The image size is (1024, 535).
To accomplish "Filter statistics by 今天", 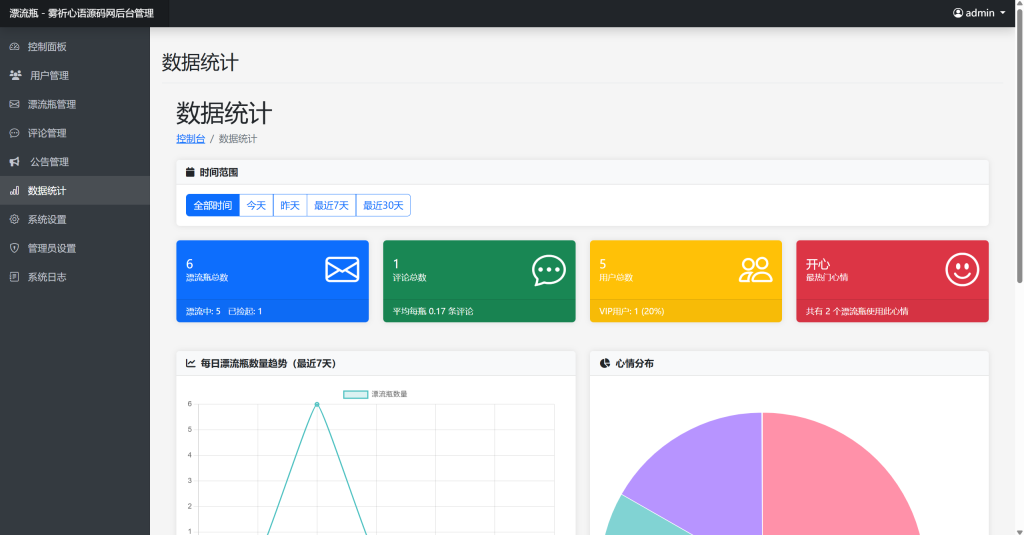I will click(x=256, y=205).
